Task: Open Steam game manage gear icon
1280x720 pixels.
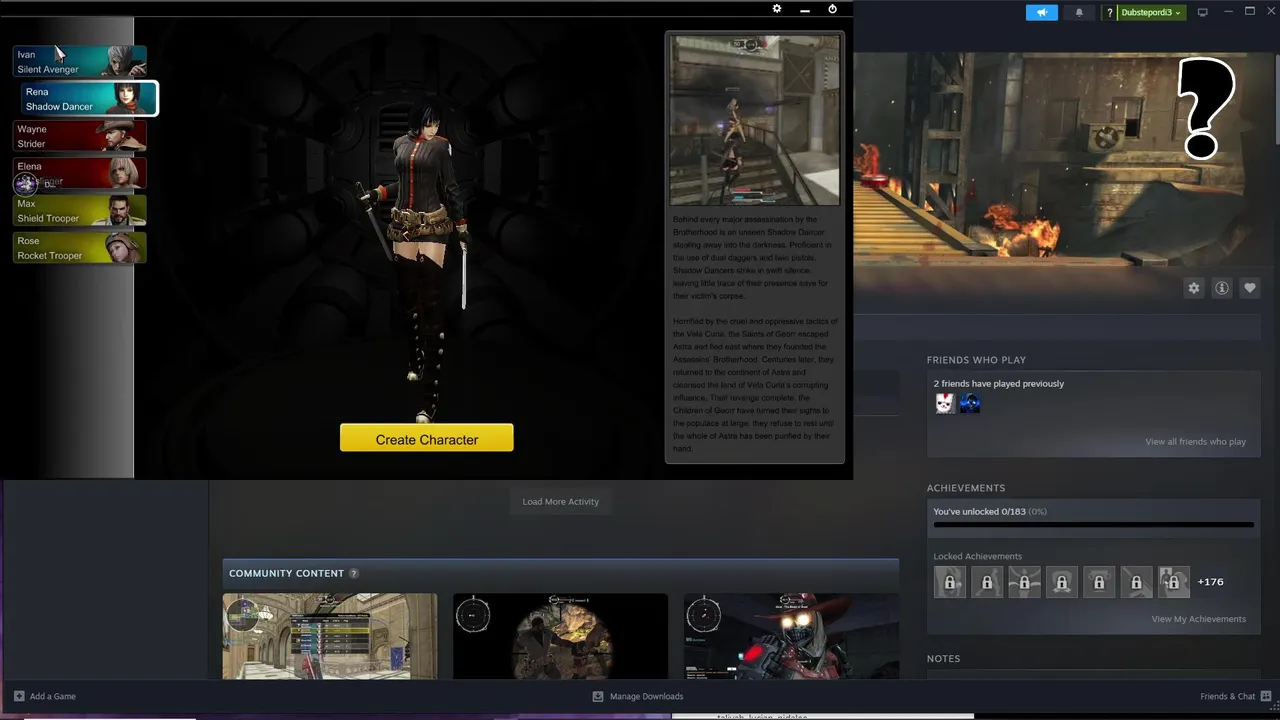Action: tap(1194, 288)
